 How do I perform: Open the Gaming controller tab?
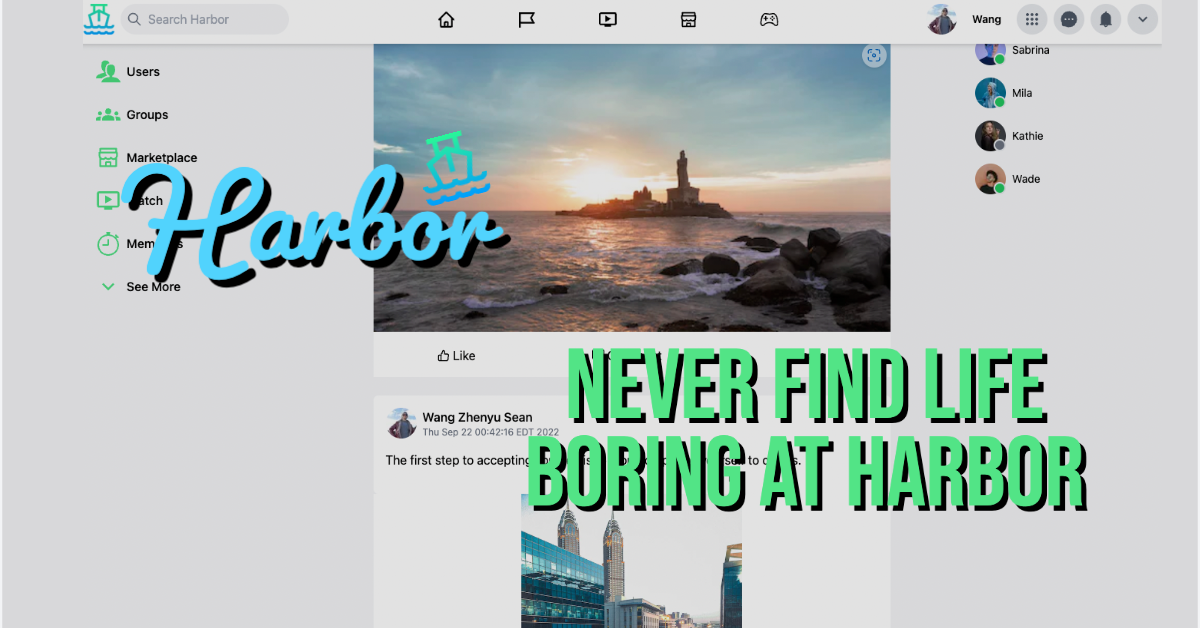(x=768, y=19)
